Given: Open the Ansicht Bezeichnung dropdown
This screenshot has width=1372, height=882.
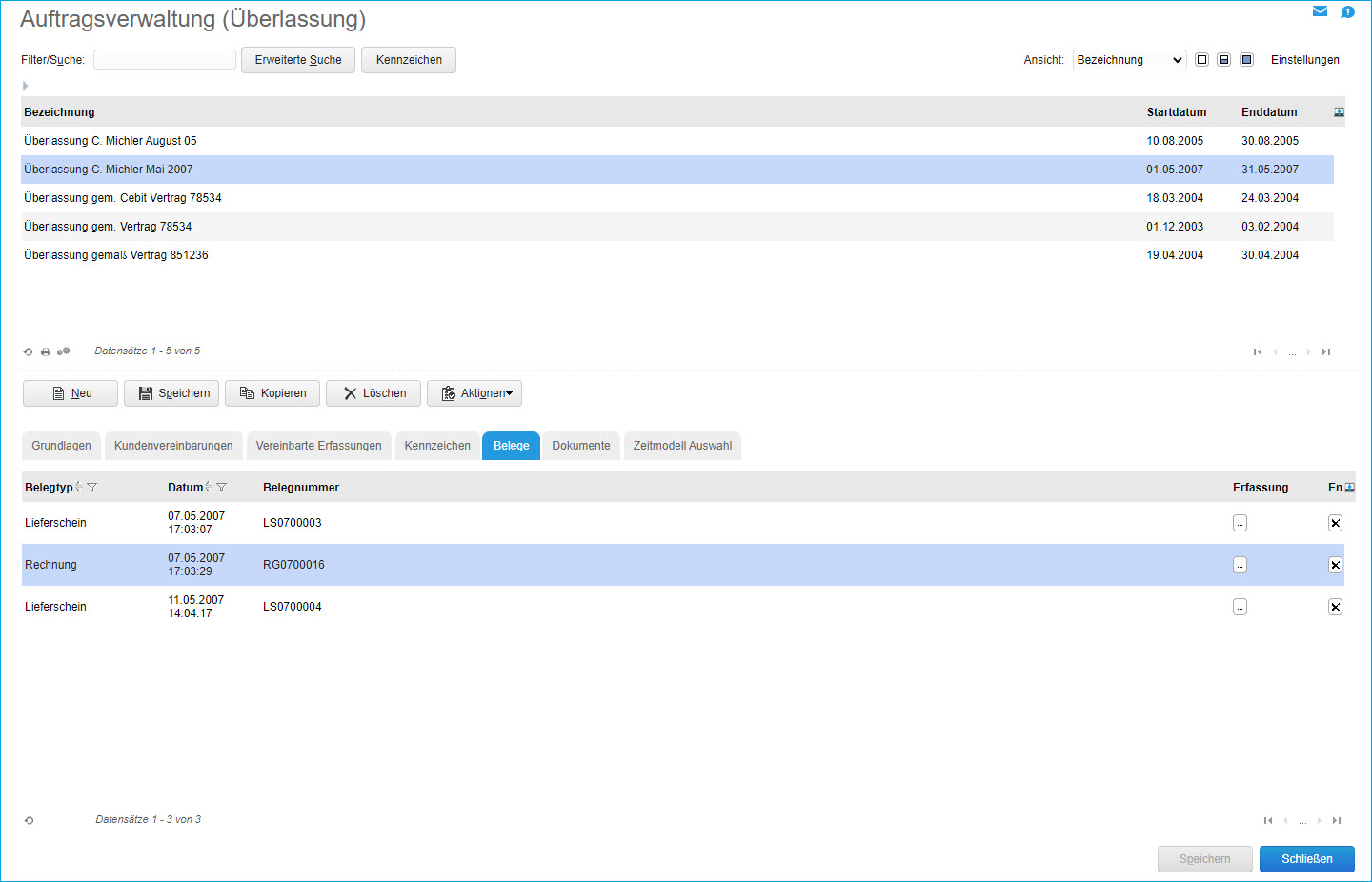Looking at the screenshot, I should (x=1129, y=60).
